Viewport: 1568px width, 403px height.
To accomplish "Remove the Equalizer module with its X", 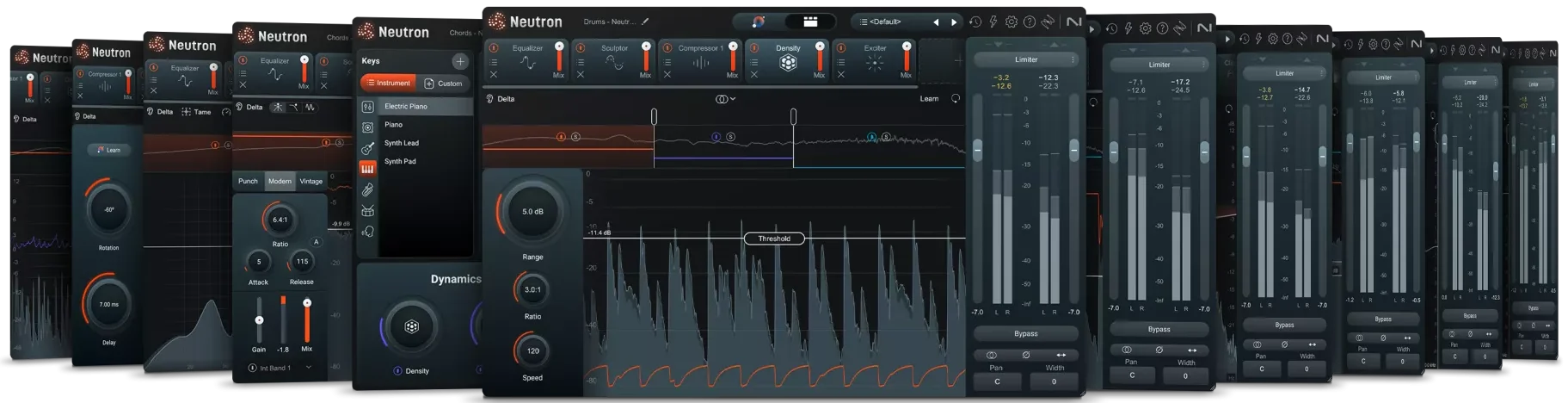I will point(494,75).
